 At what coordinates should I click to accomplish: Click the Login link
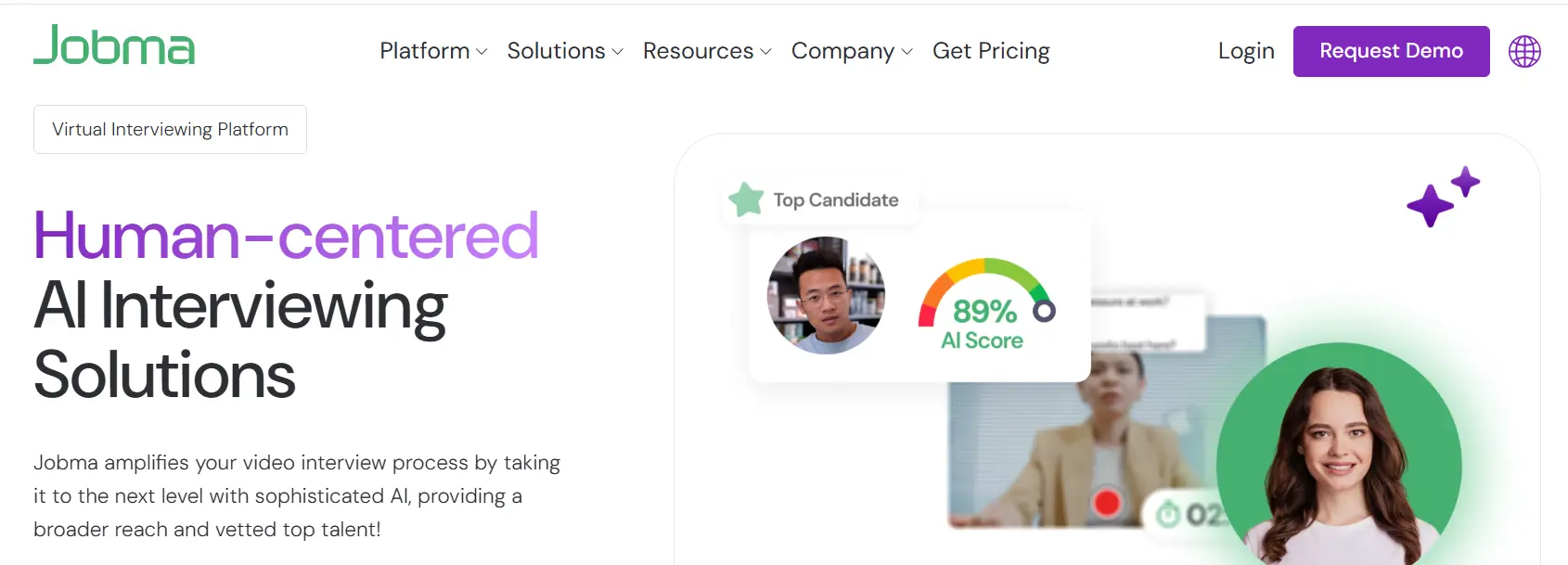click(x=1246, y=51)
